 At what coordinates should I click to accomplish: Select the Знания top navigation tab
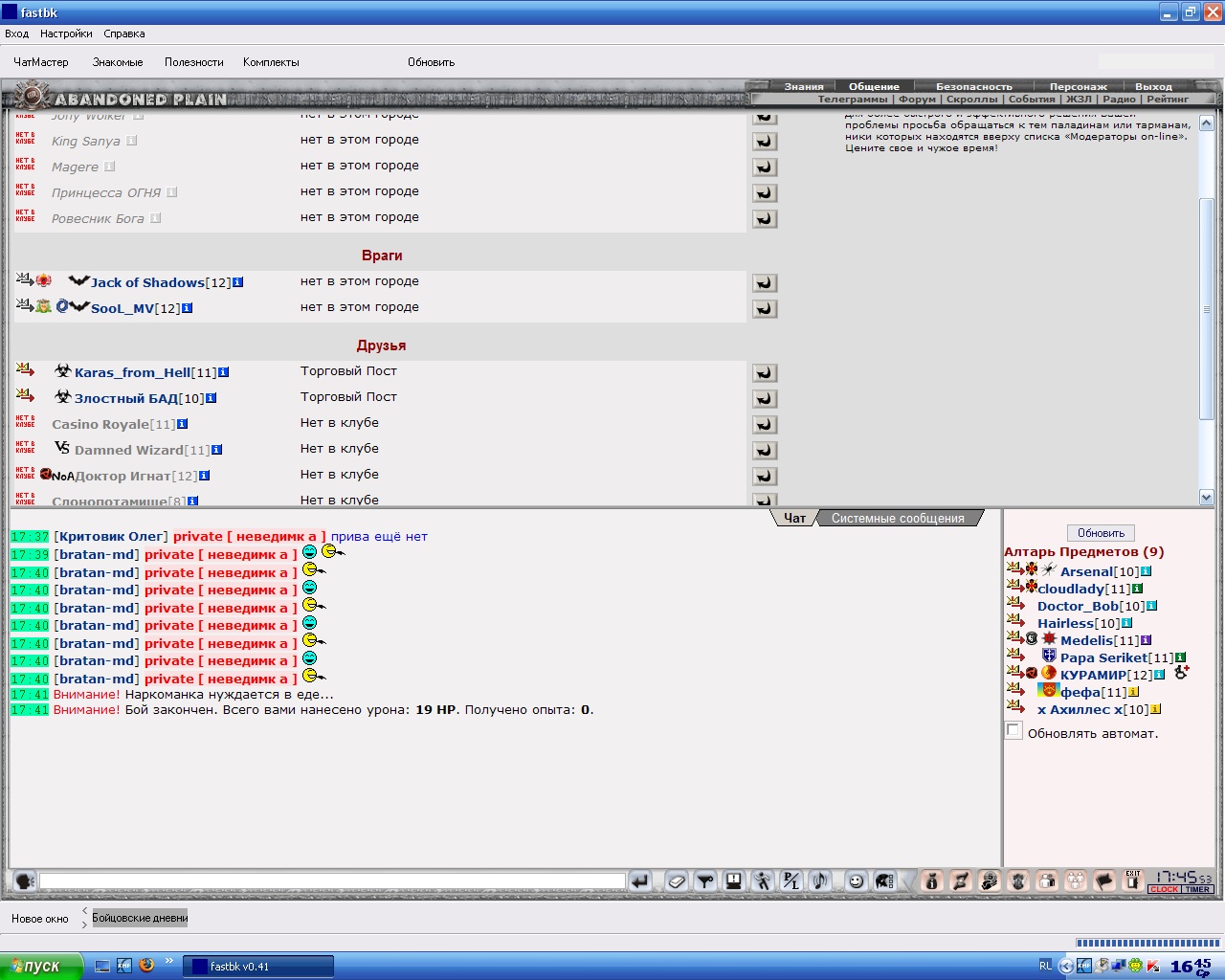804,86
